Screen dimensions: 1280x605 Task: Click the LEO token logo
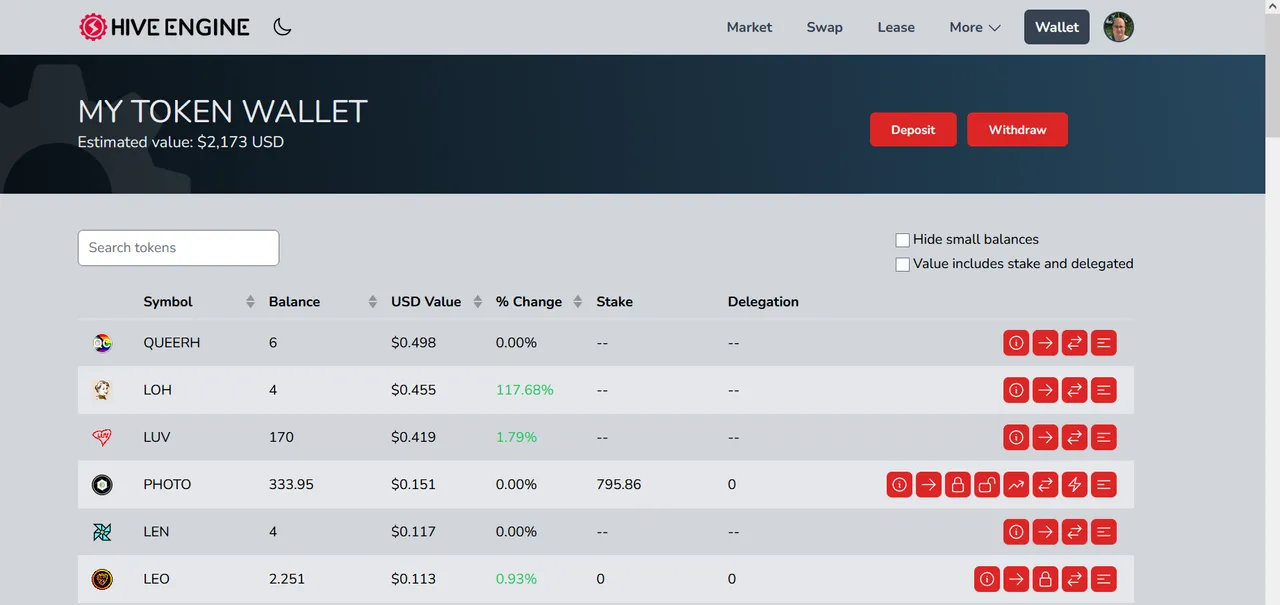point(102,579)
